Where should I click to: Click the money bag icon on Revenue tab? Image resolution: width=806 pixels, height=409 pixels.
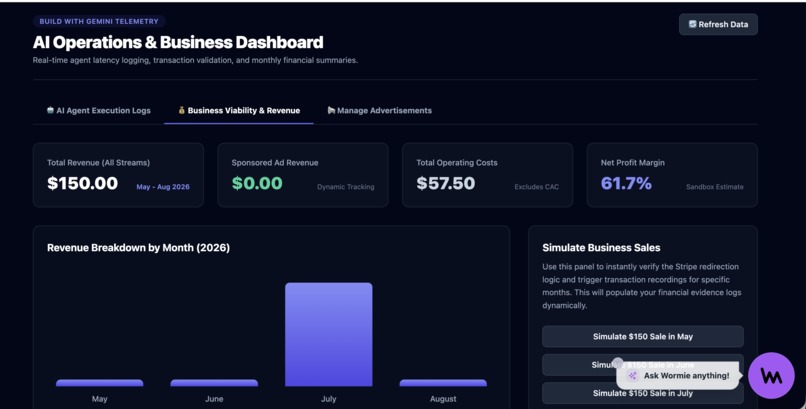(181, 110)
